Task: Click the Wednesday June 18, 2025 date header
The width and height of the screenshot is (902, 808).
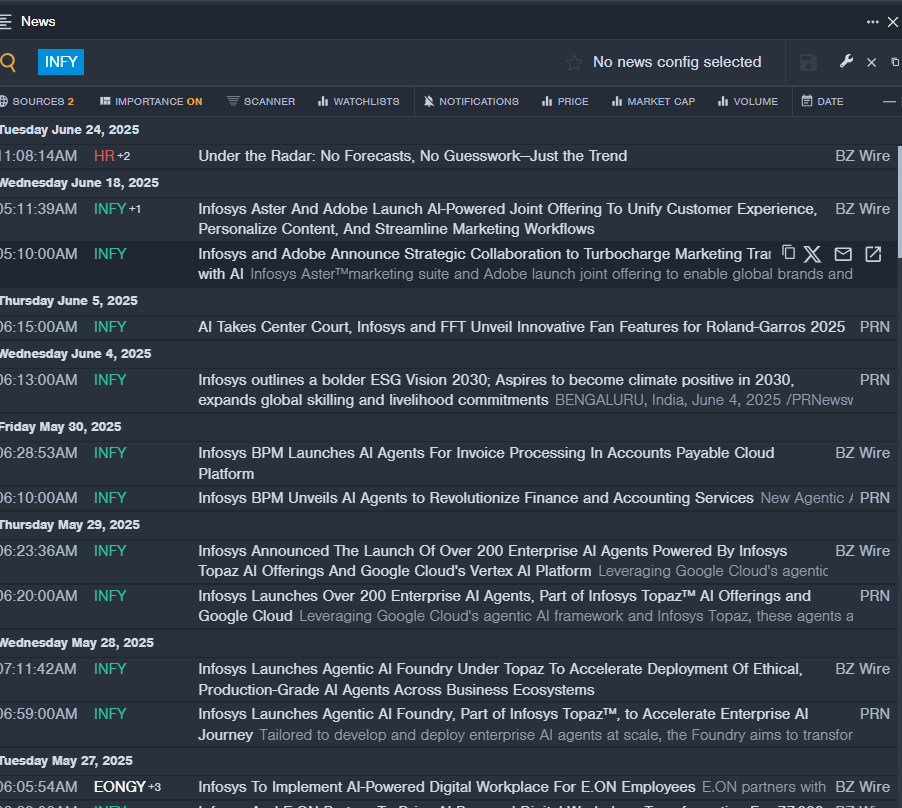Action: click(x=79, y=182)
